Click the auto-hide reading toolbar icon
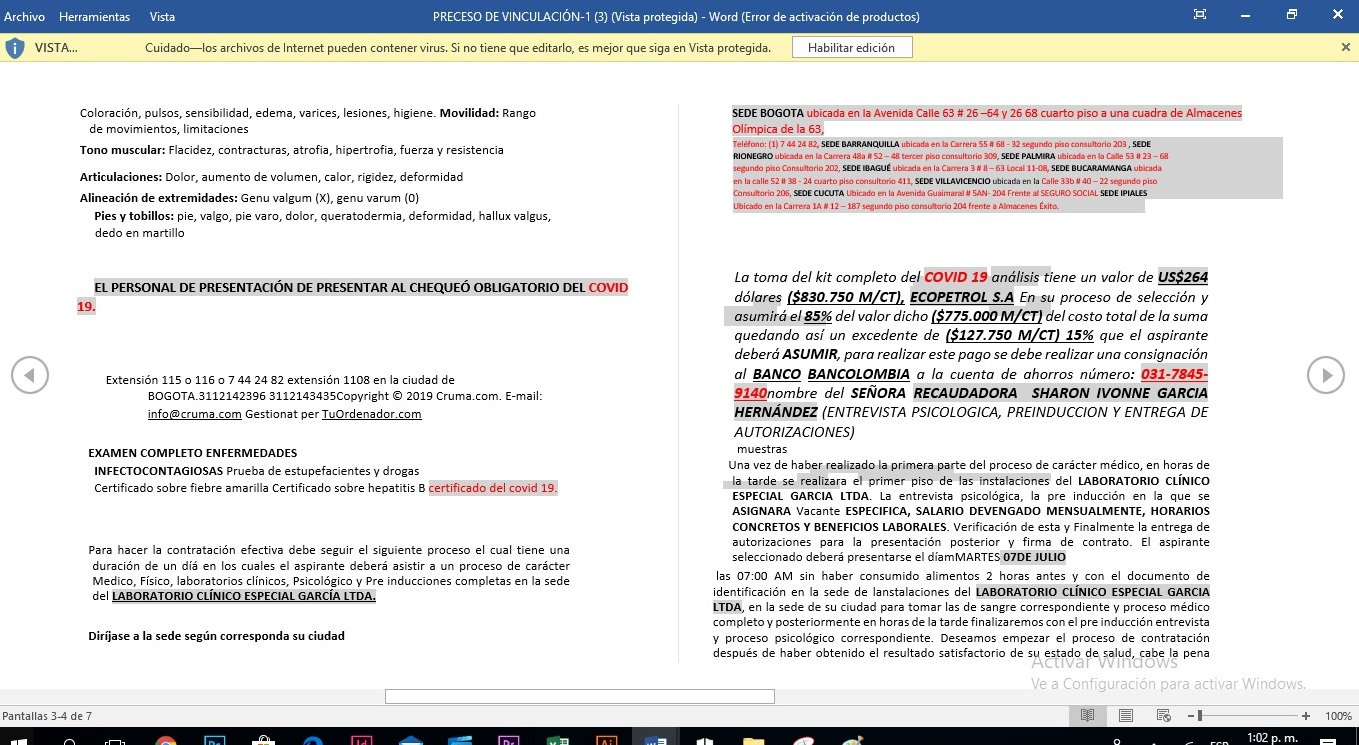 pos(1200,15)
